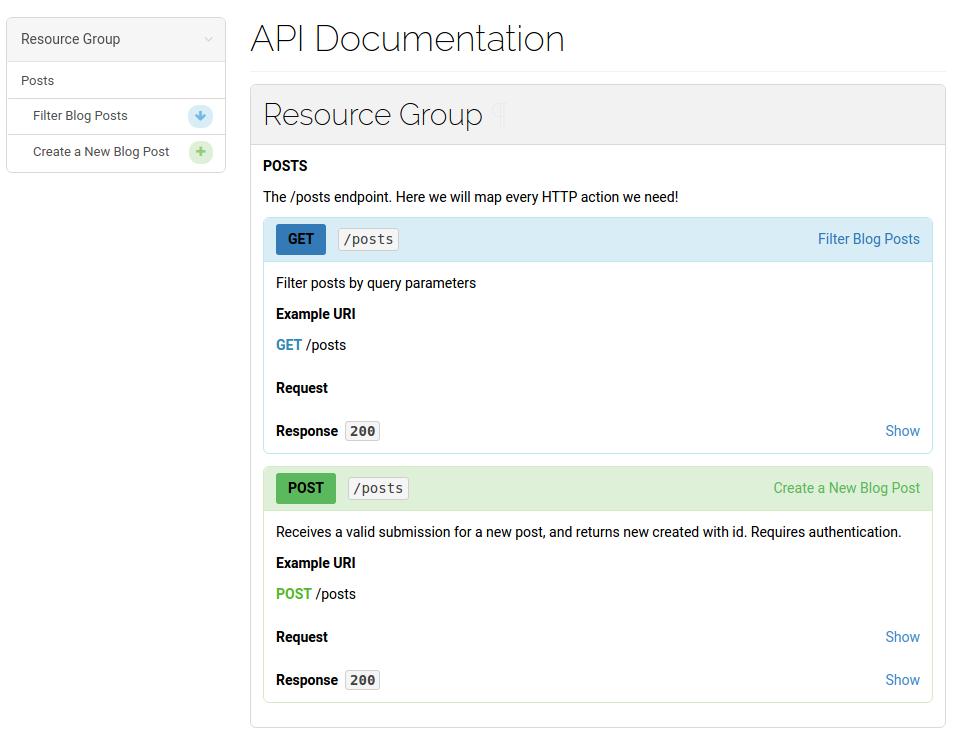Click the pilcrow anchor next to Resource Group heading
This screenshot has height=732, width=953.
click(x=498, y=114)
